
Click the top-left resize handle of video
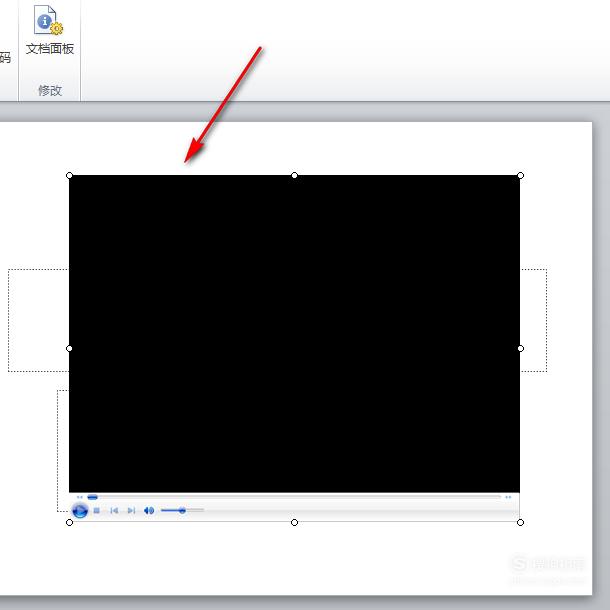[69, 175]
